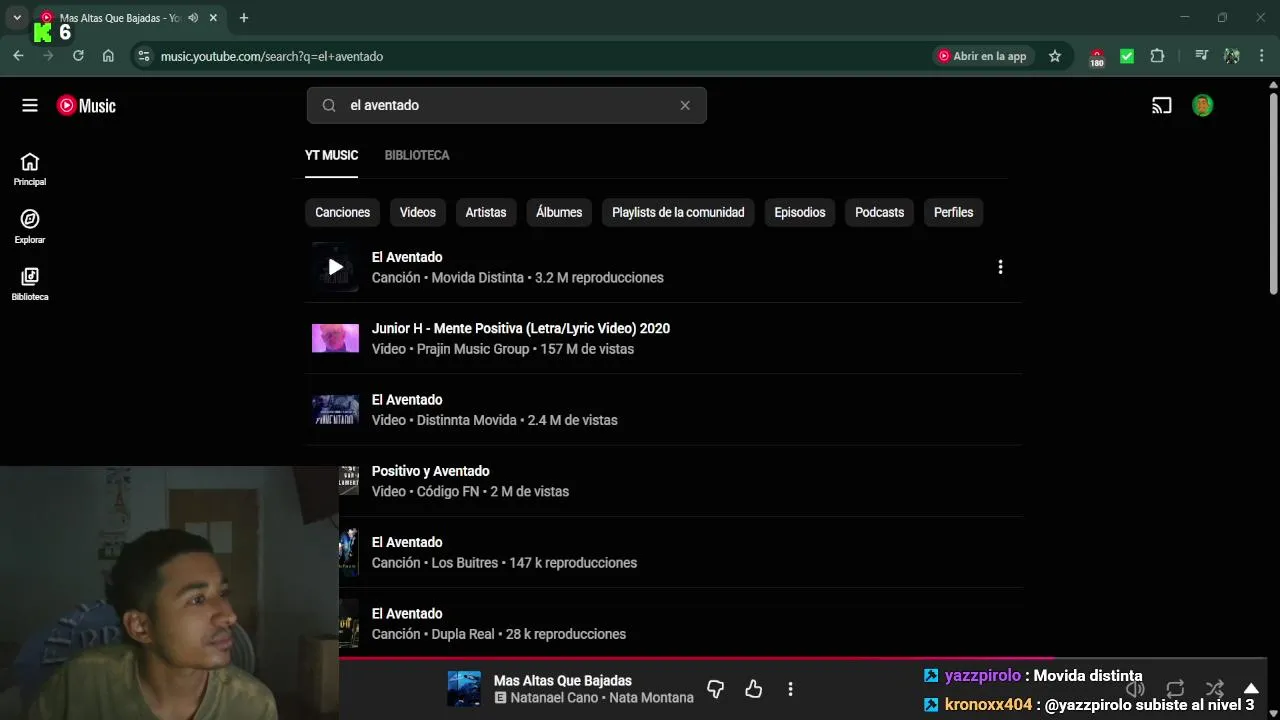Open Explorar in the sidebar
Image resolution: width=1280 pixels, height=720 pixels.
[x=30, y=227]
